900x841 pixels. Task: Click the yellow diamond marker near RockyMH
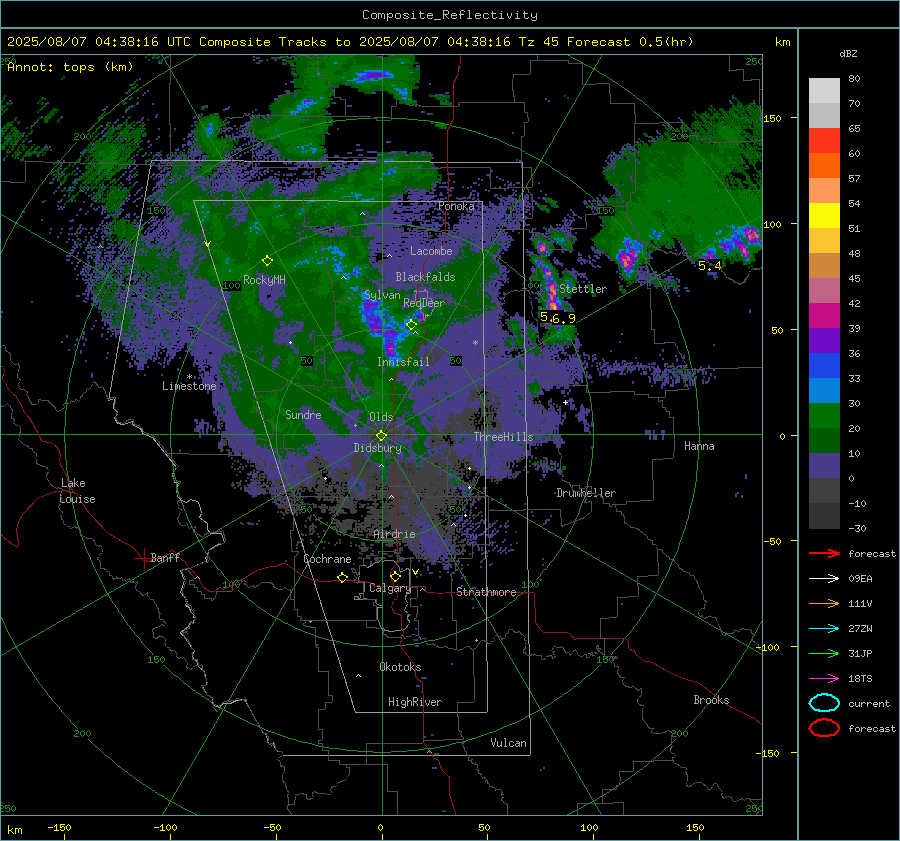tap(267, 261)
